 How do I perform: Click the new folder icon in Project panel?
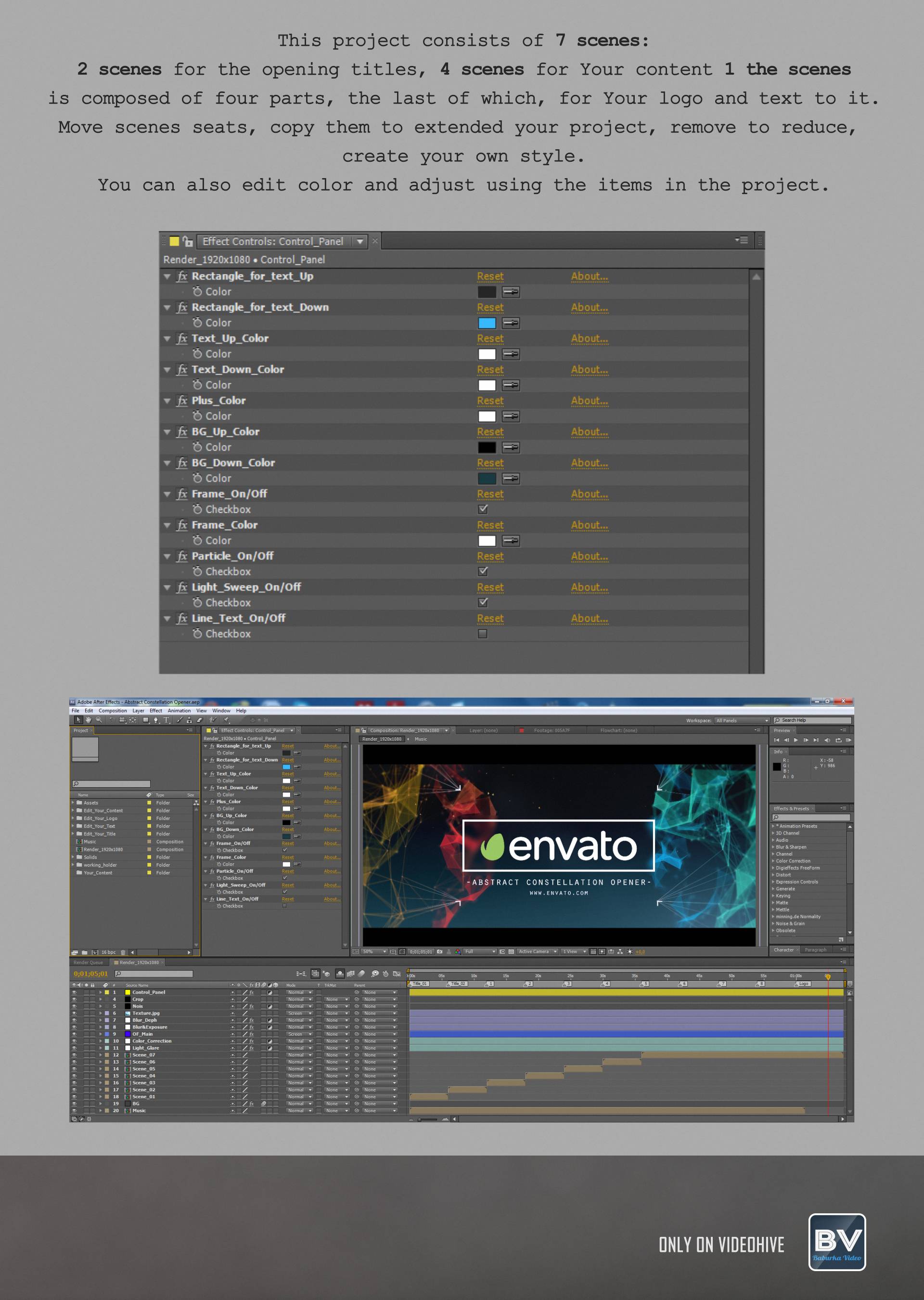[85, 953]
